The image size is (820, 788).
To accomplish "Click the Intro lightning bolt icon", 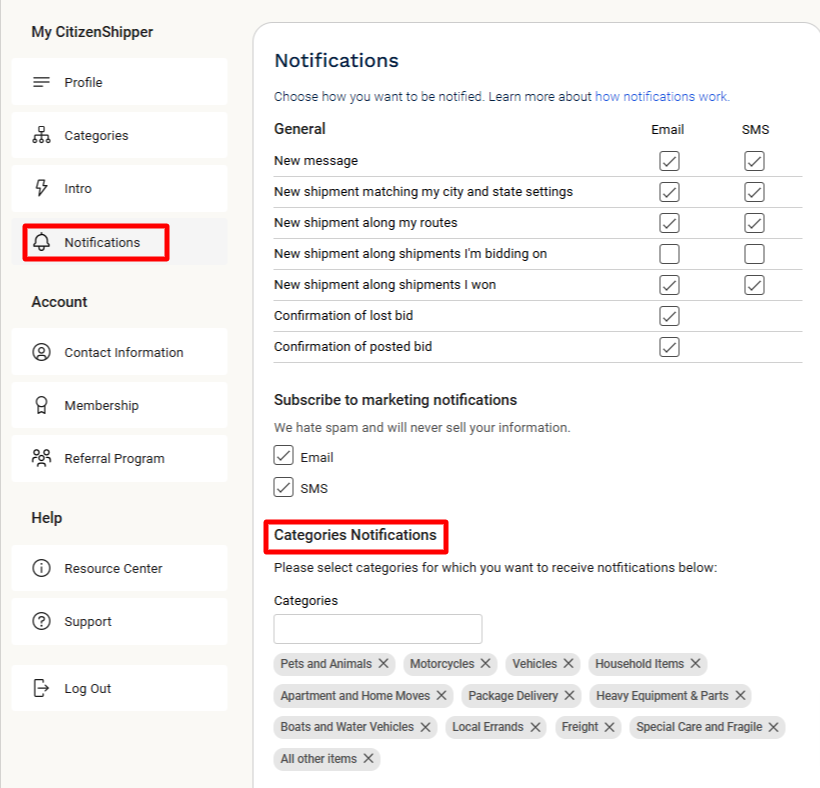I will 41,188.
